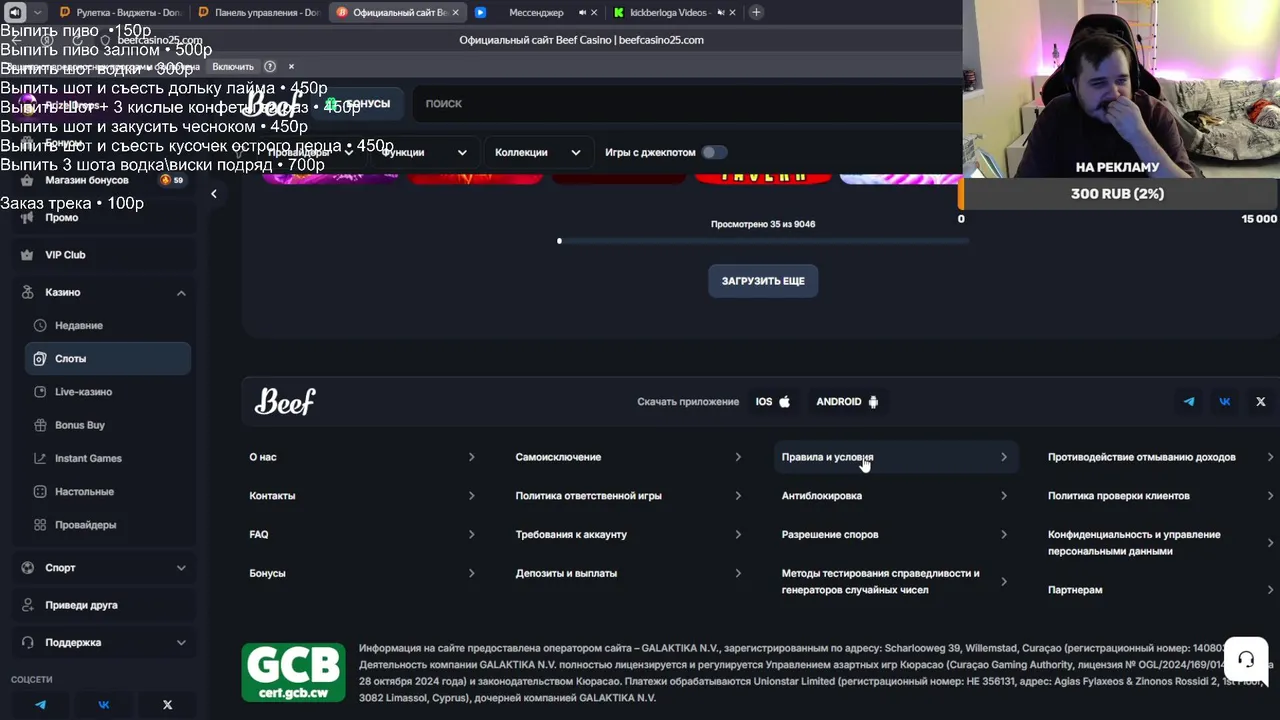1280x720 pixels.
Task: Open Самоисключение footer link
Action: [629, 457]
